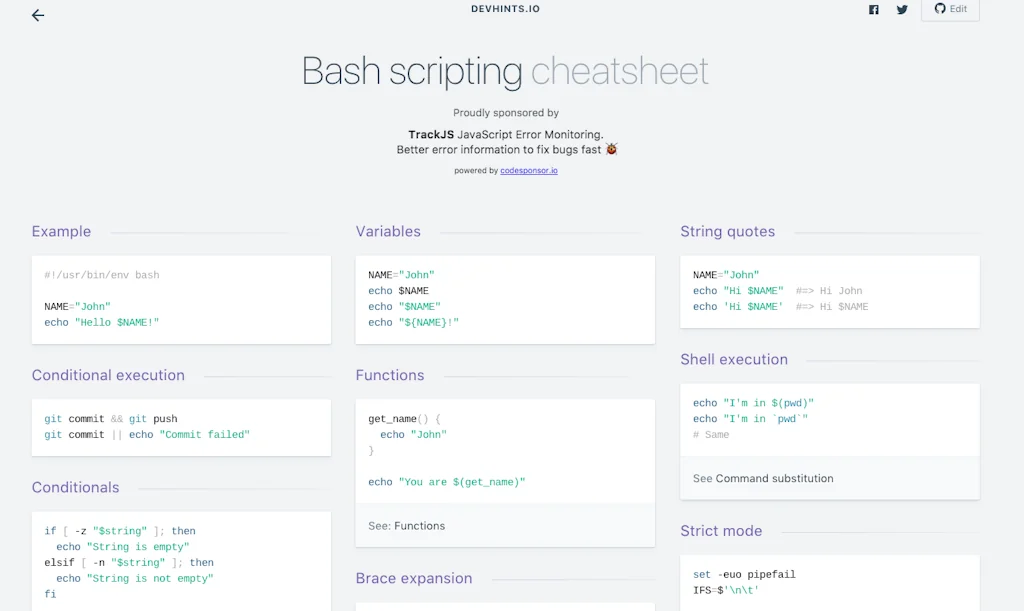Click the Variables section heading
This screenshot has height=611, width=1024.
tap(388, 232)
